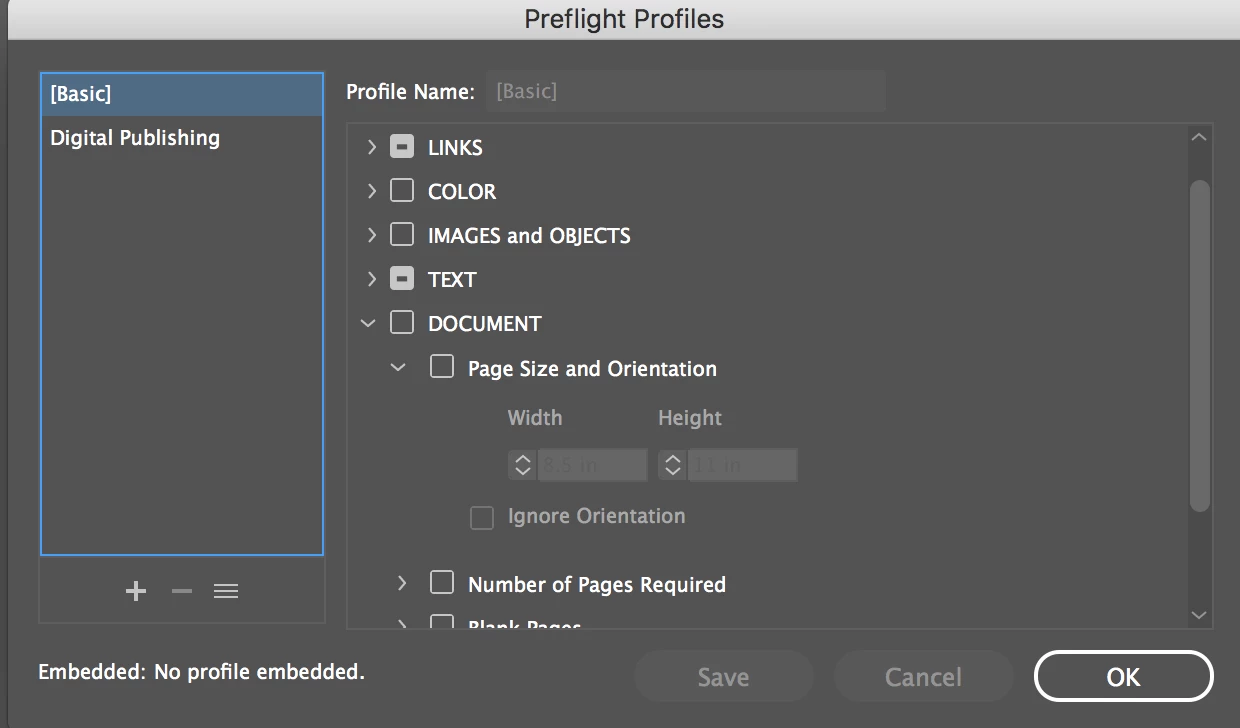The height and width of the screenshot is (728, 1240).
Task: Click the Save button
Action: pos(723,677)
